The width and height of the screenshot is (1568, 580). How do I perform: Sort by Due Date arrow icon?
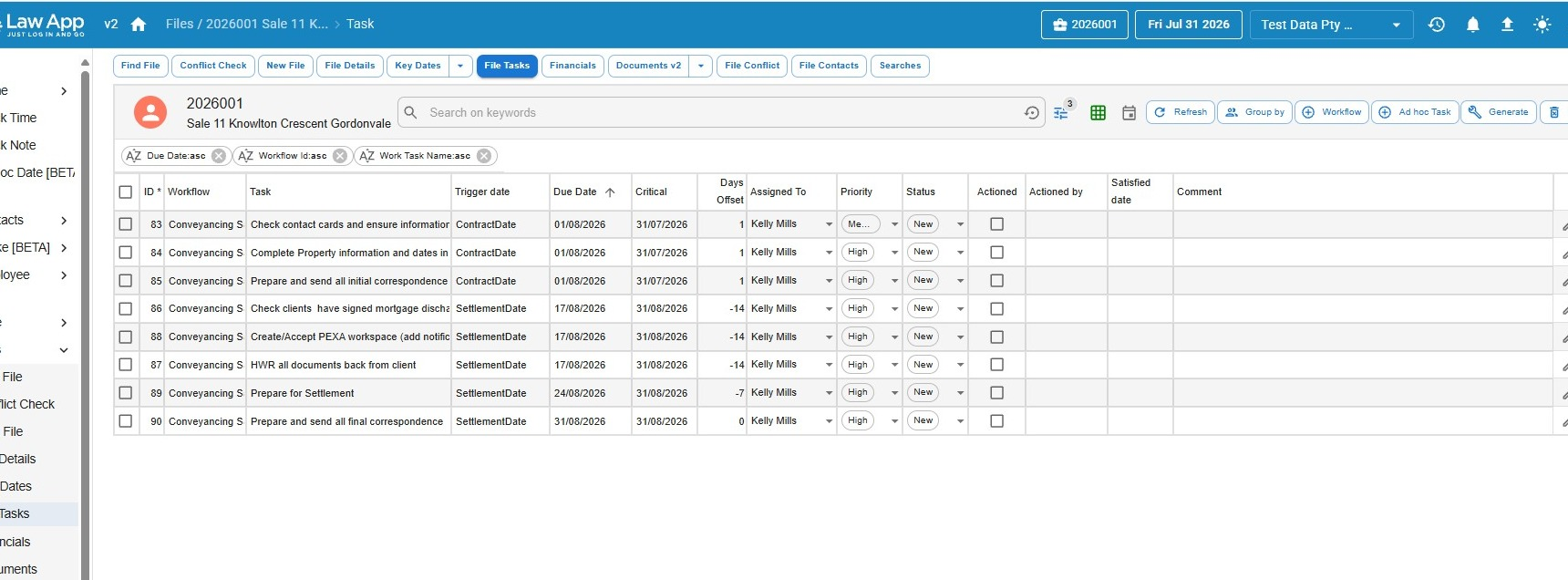[x=610, y=192]
